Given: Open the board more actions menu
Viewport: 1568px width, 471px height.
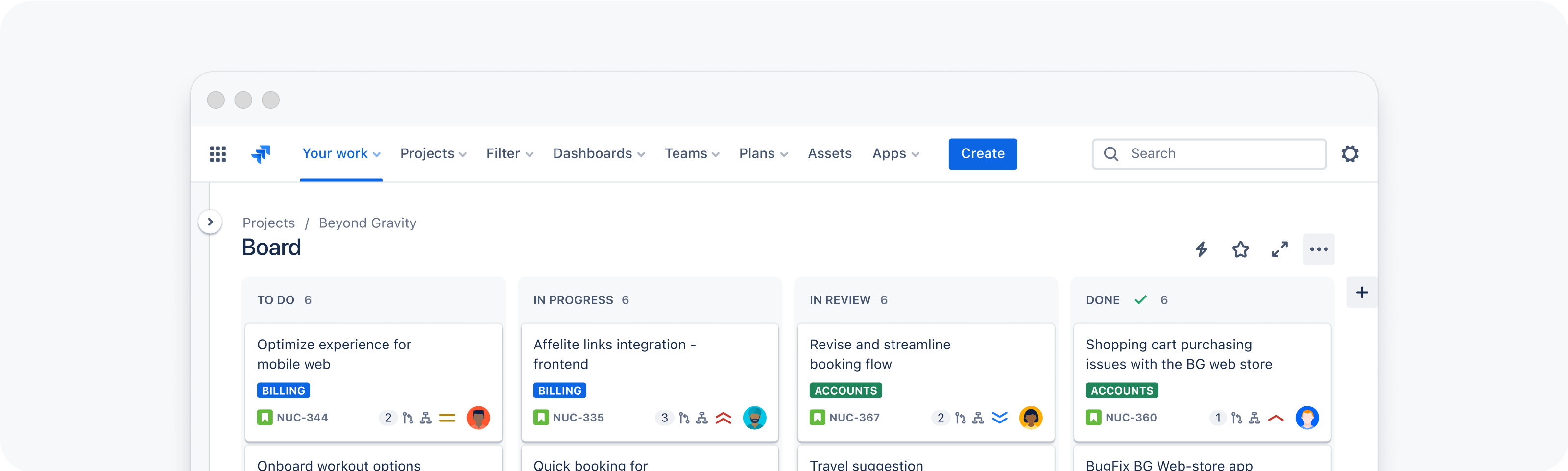Looking at the screenshot, I should 1319,249.
